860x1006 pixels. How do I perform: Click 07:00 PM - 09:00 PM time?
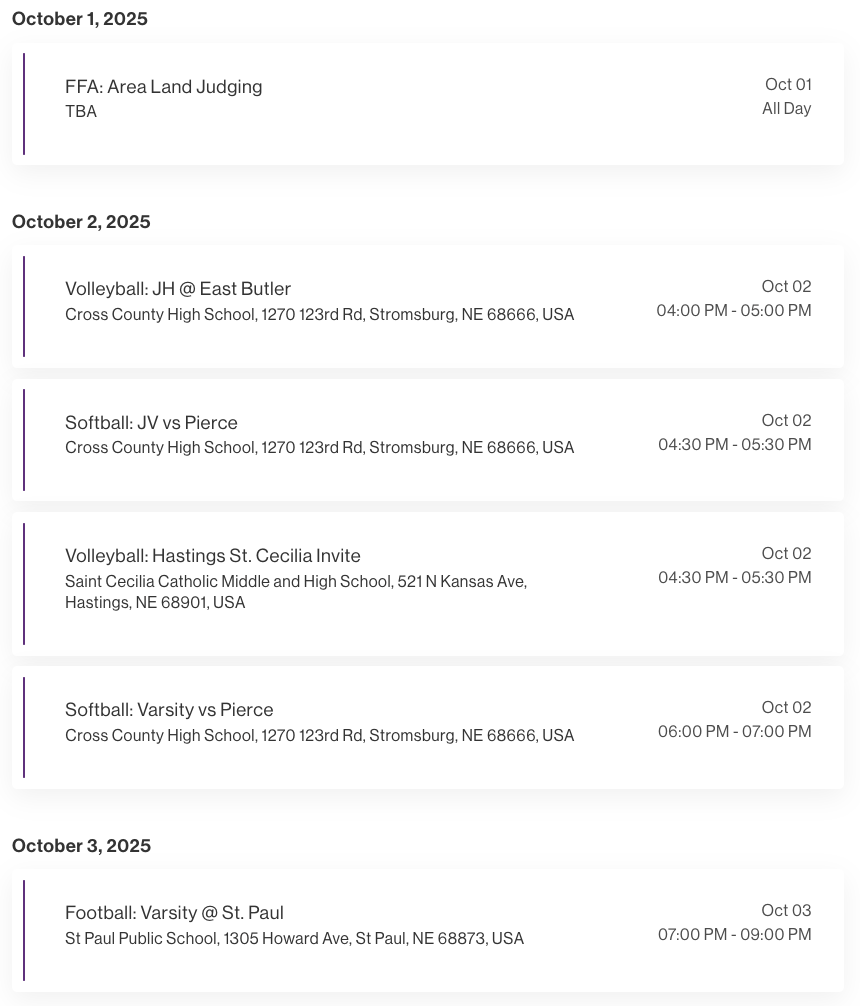pyautogui.click(x=734, y=935)
